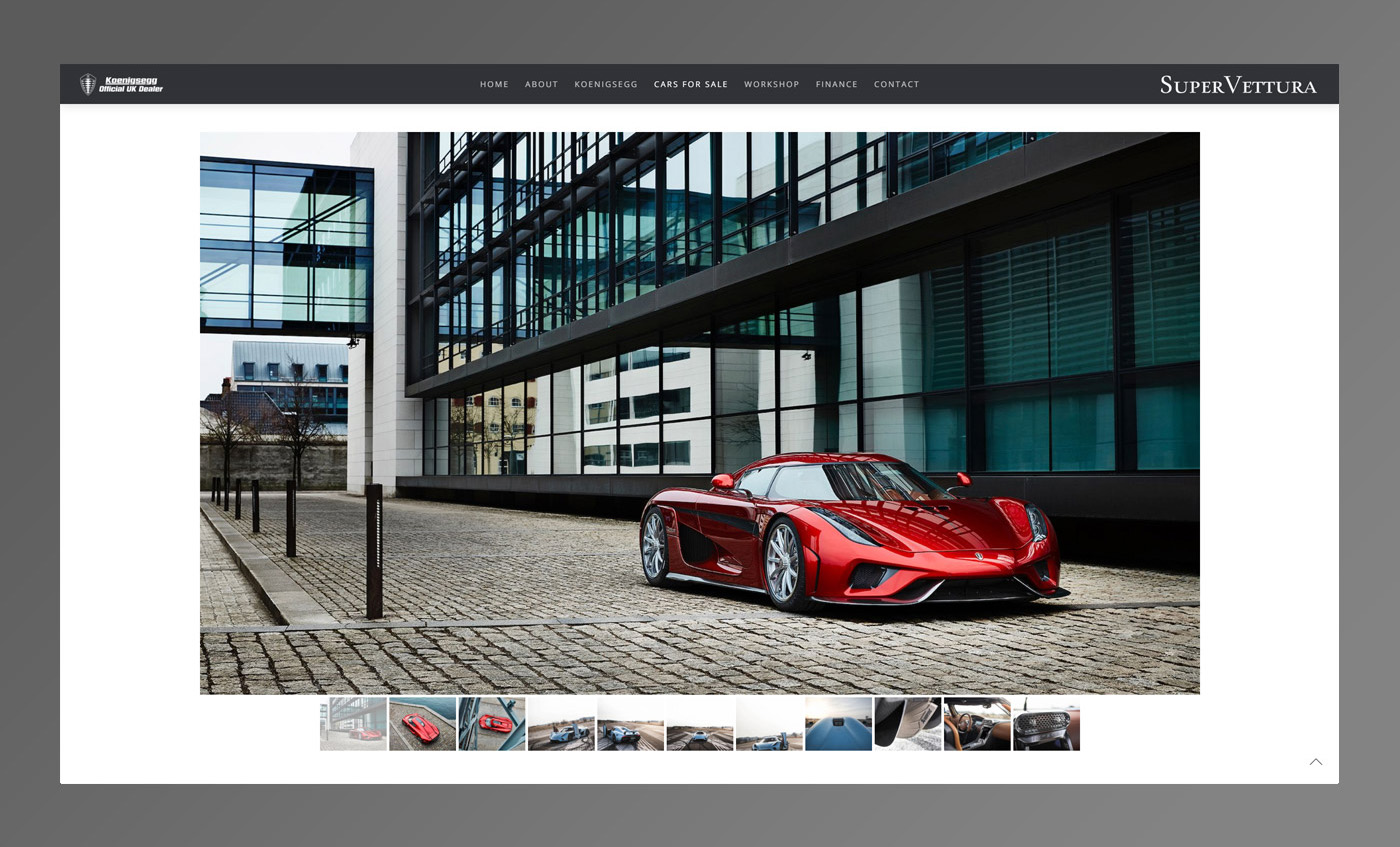Select Cars For Sale in navigation bar
Image resolution: width=1400 pixels, height=847 pixels.
pyautogui.click(x=690, y=84)
